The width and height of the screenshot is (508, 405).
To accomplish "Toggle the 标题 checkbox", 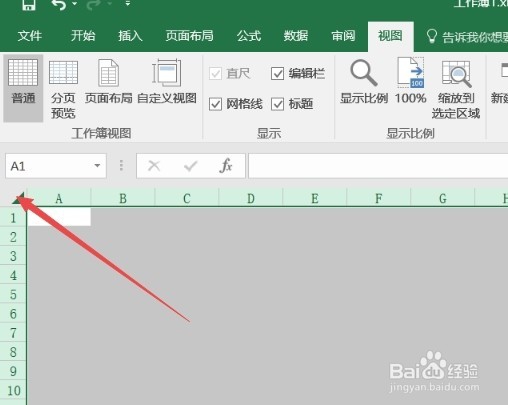I will pyautogui.click(x=277, y=104).
